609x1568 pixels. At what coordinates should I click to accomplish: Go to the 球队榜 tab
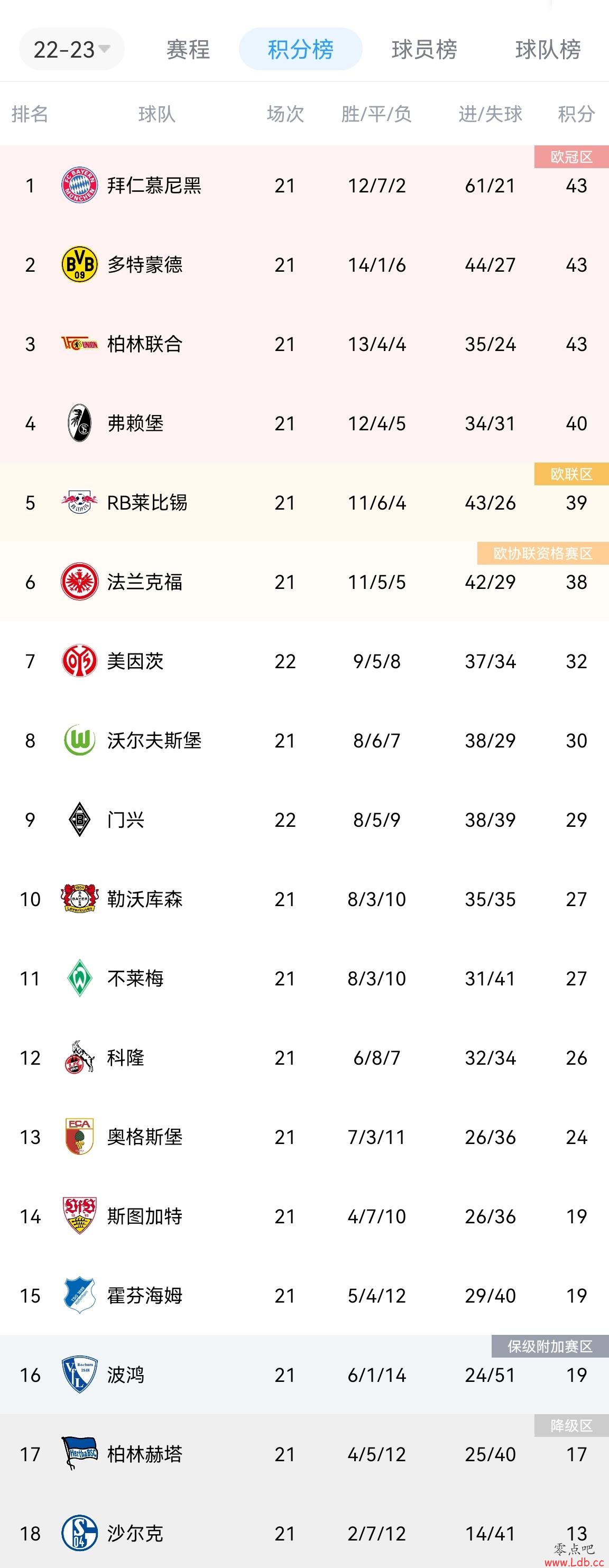pos(548,49)
